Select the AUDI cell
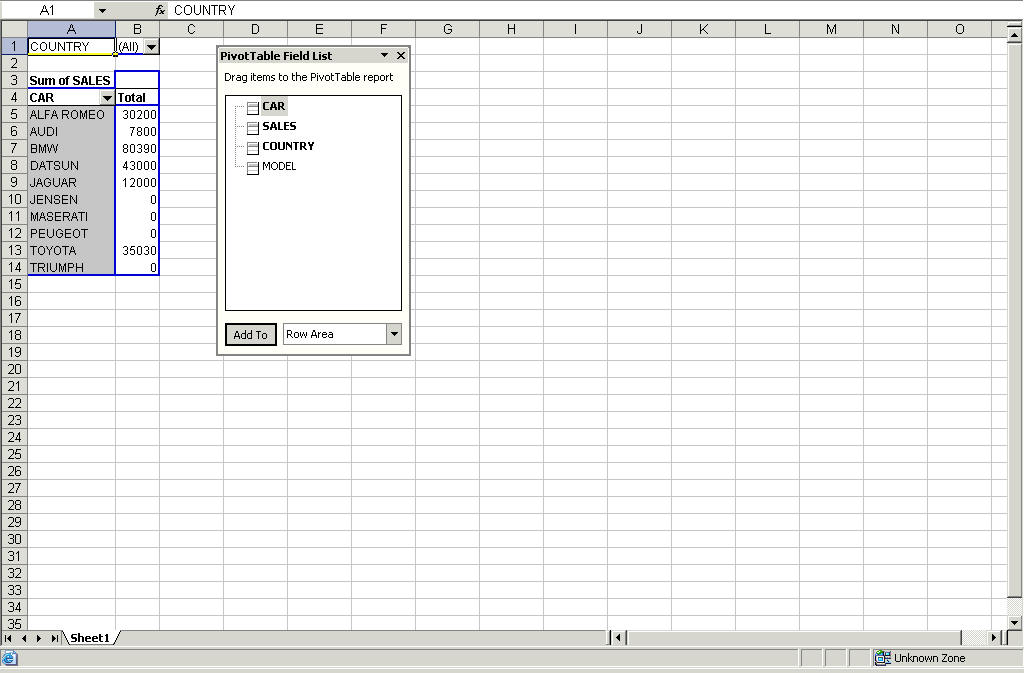This screenshot has width=1024, height=673. click(71, 132)
